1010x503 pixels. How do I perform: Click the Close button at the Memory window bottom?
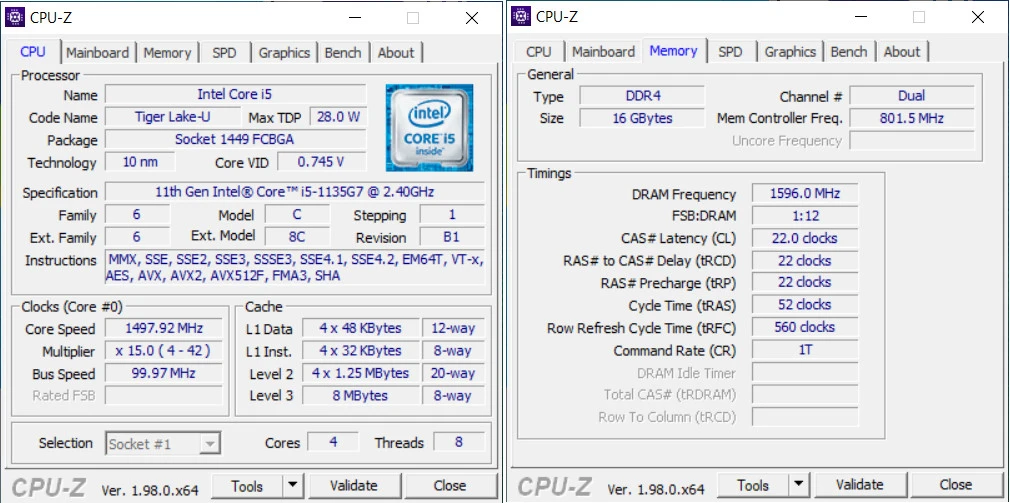955,485
